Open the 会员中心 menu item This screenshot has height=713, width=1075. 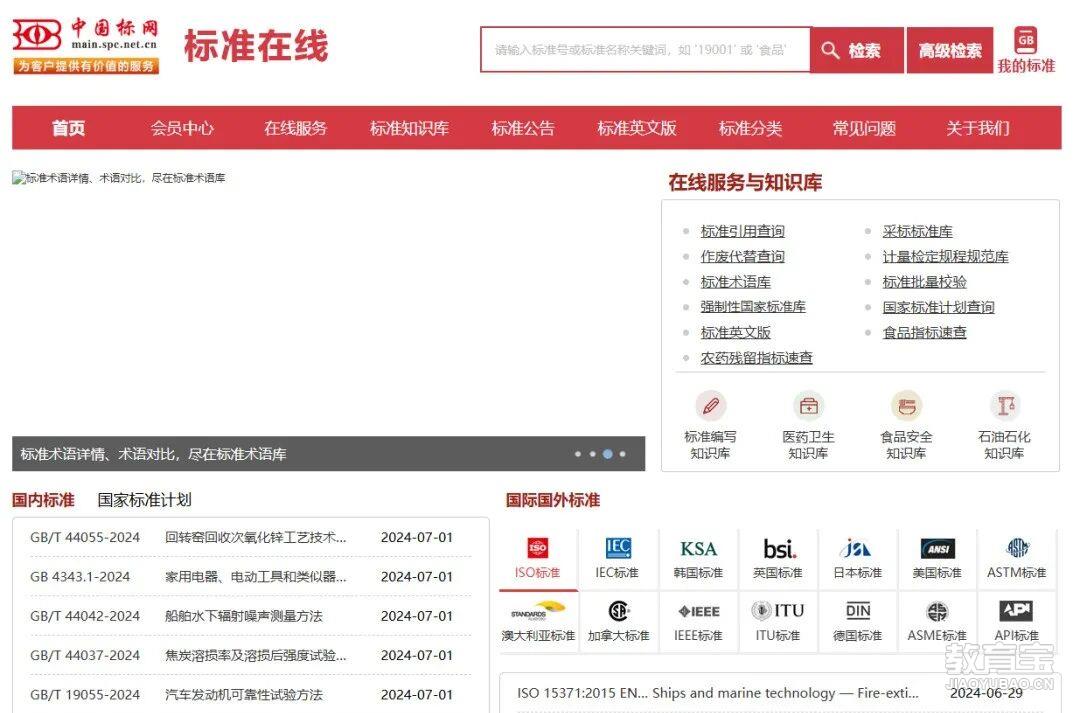181,128
